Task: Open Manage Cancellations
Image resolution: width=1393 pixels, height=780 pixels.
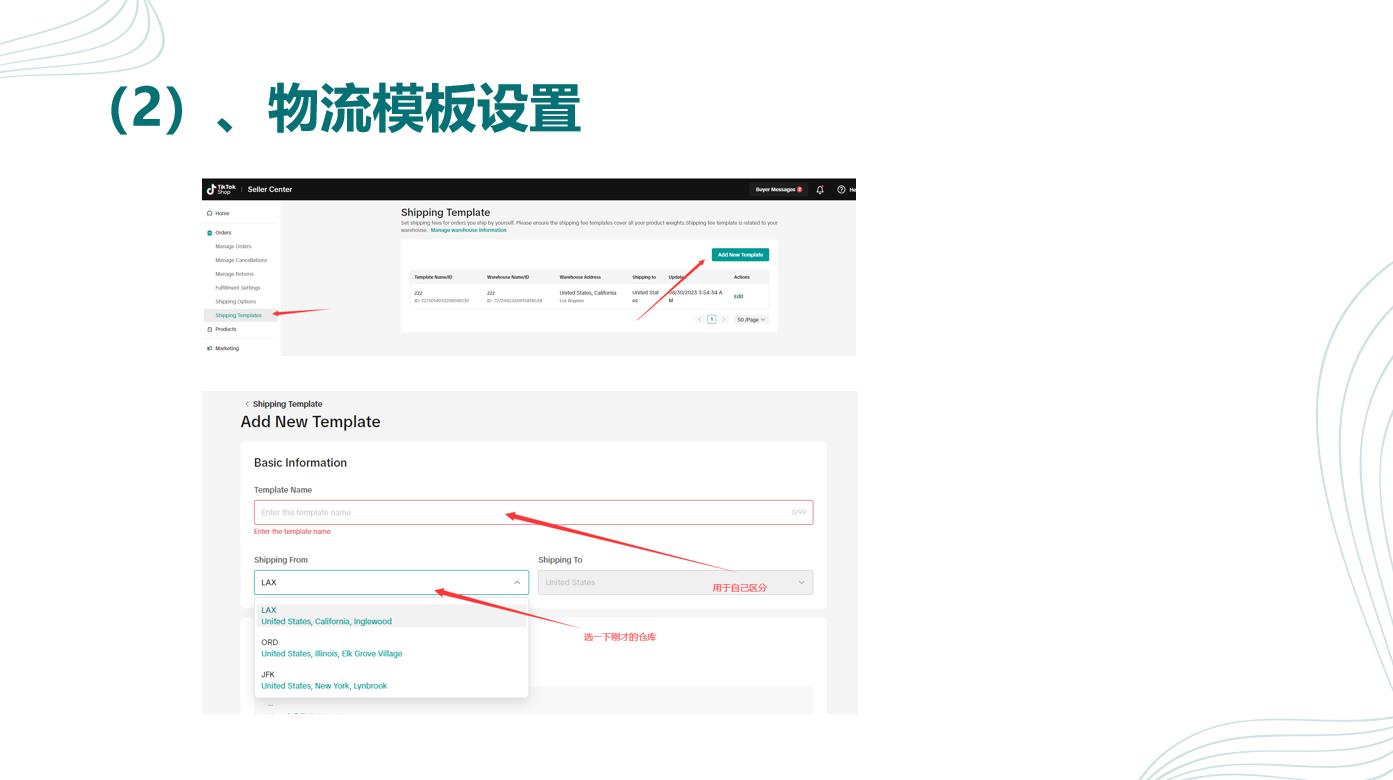Action: [241, 260]
